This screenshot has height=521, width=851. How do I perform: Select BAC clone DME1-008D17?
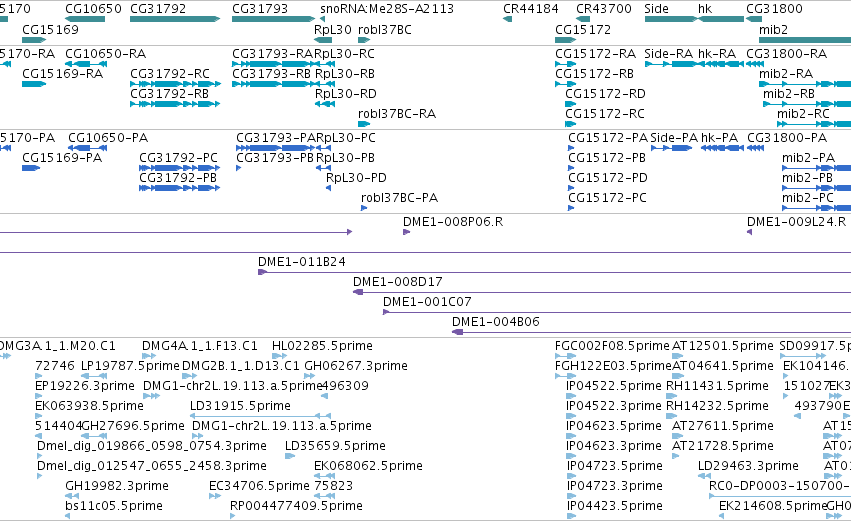coord(398,282)
